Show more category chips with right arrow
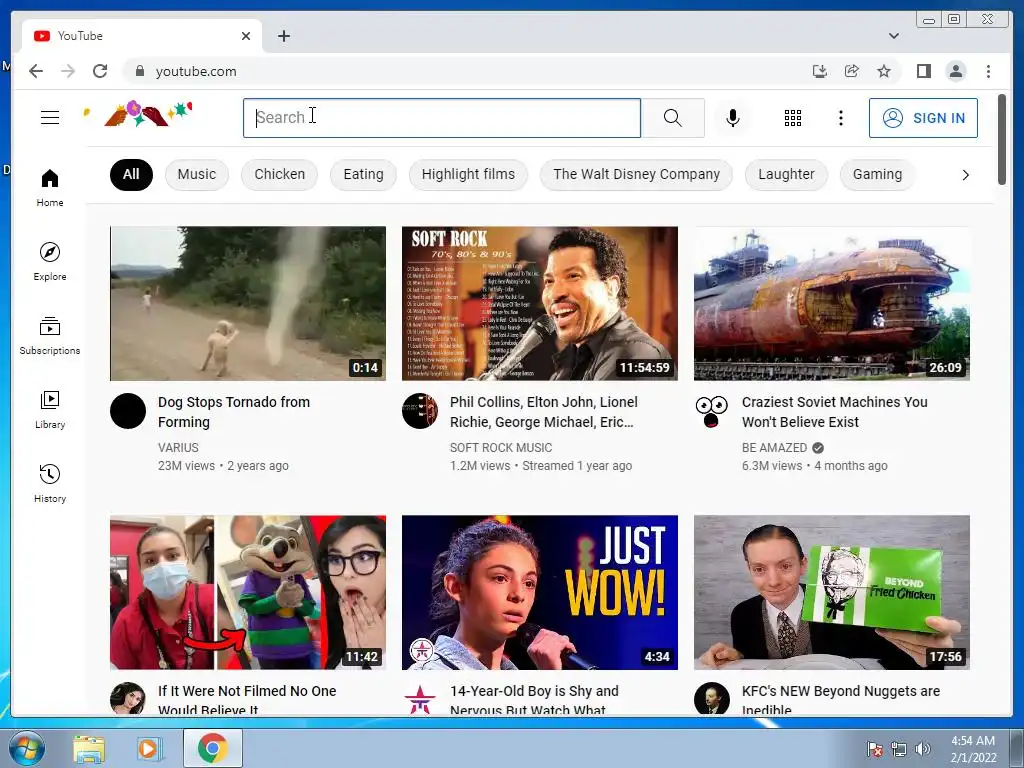 tap(965, 174)
